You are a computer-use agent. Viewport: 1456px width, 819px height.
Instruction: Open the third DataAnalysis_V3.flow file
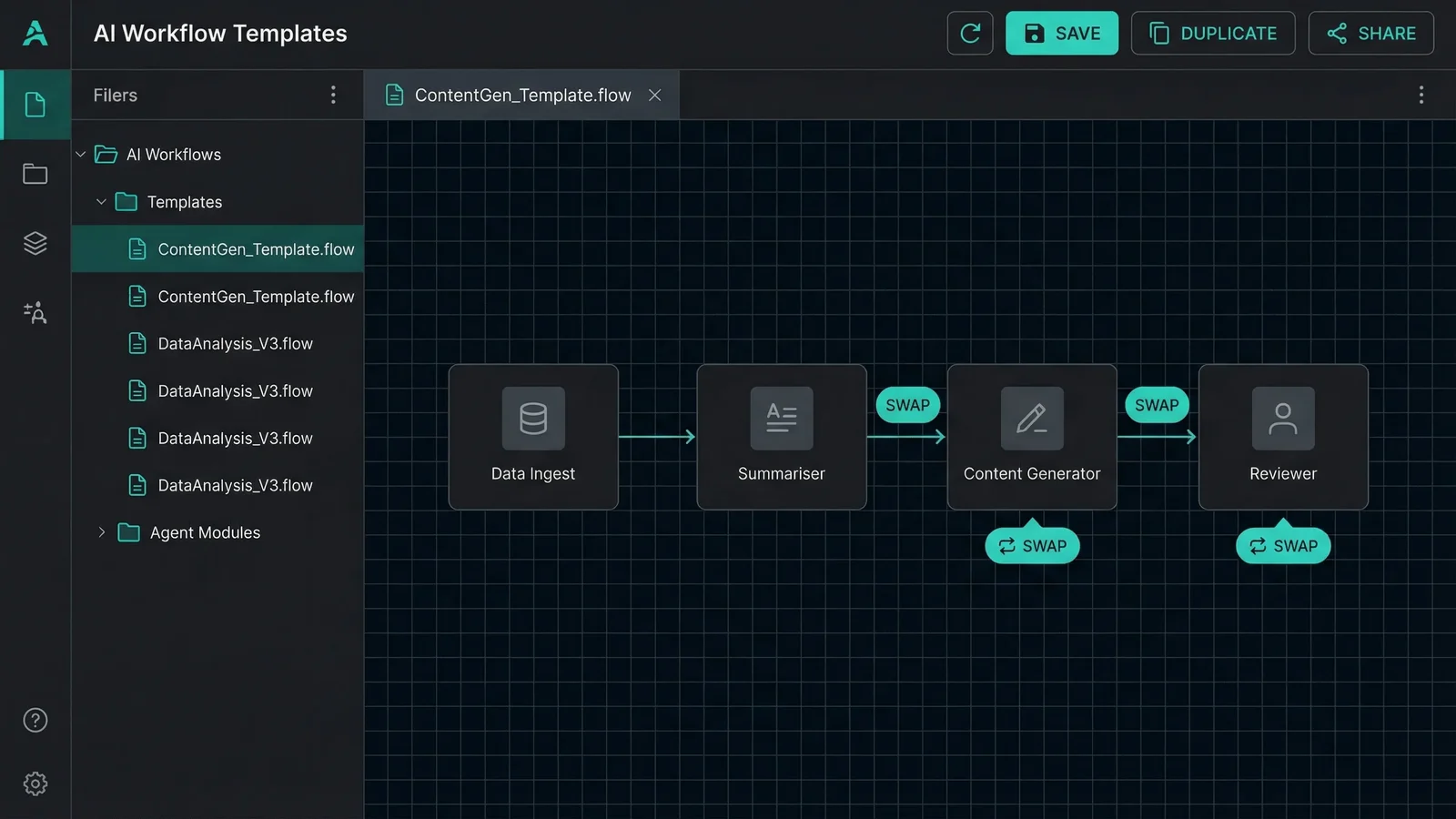click(x=217, y=439)
